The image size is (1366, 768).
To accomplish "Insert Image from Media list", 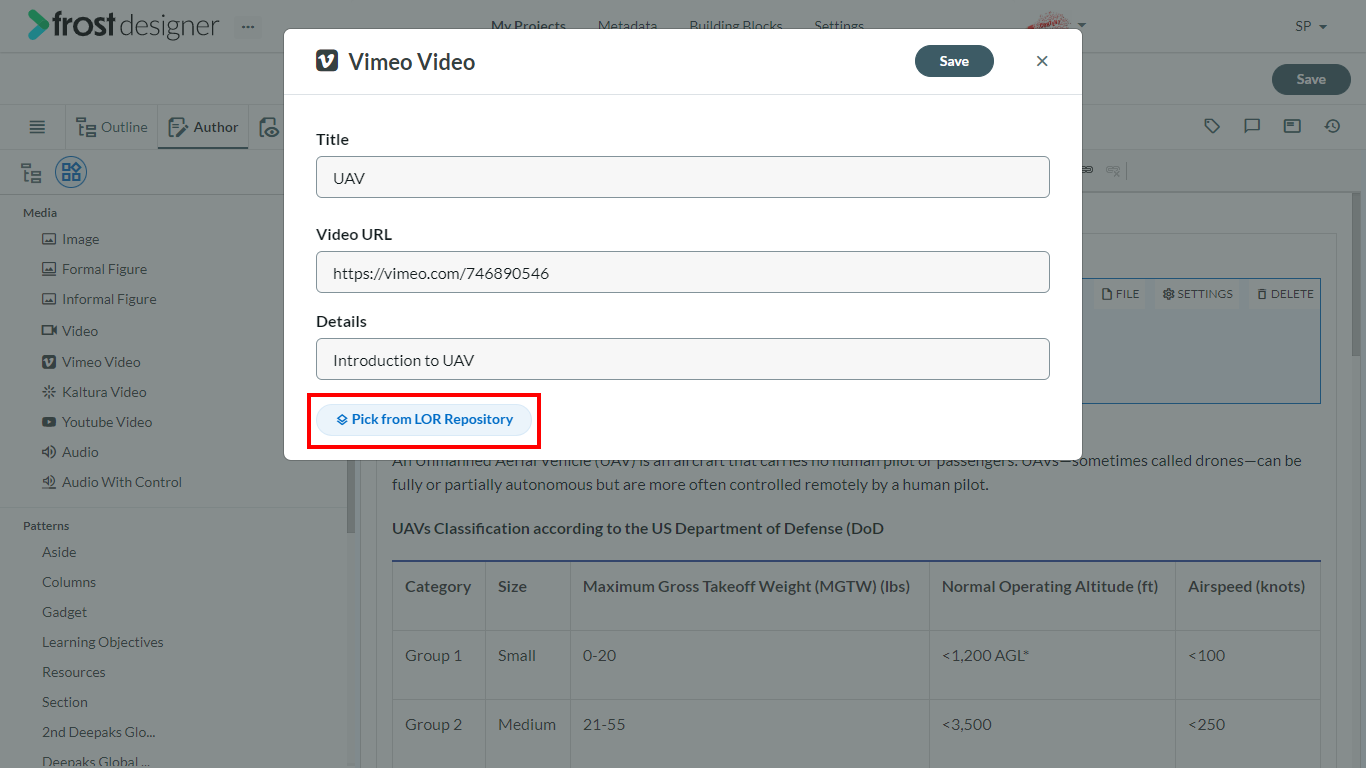I will pos(80,239).
